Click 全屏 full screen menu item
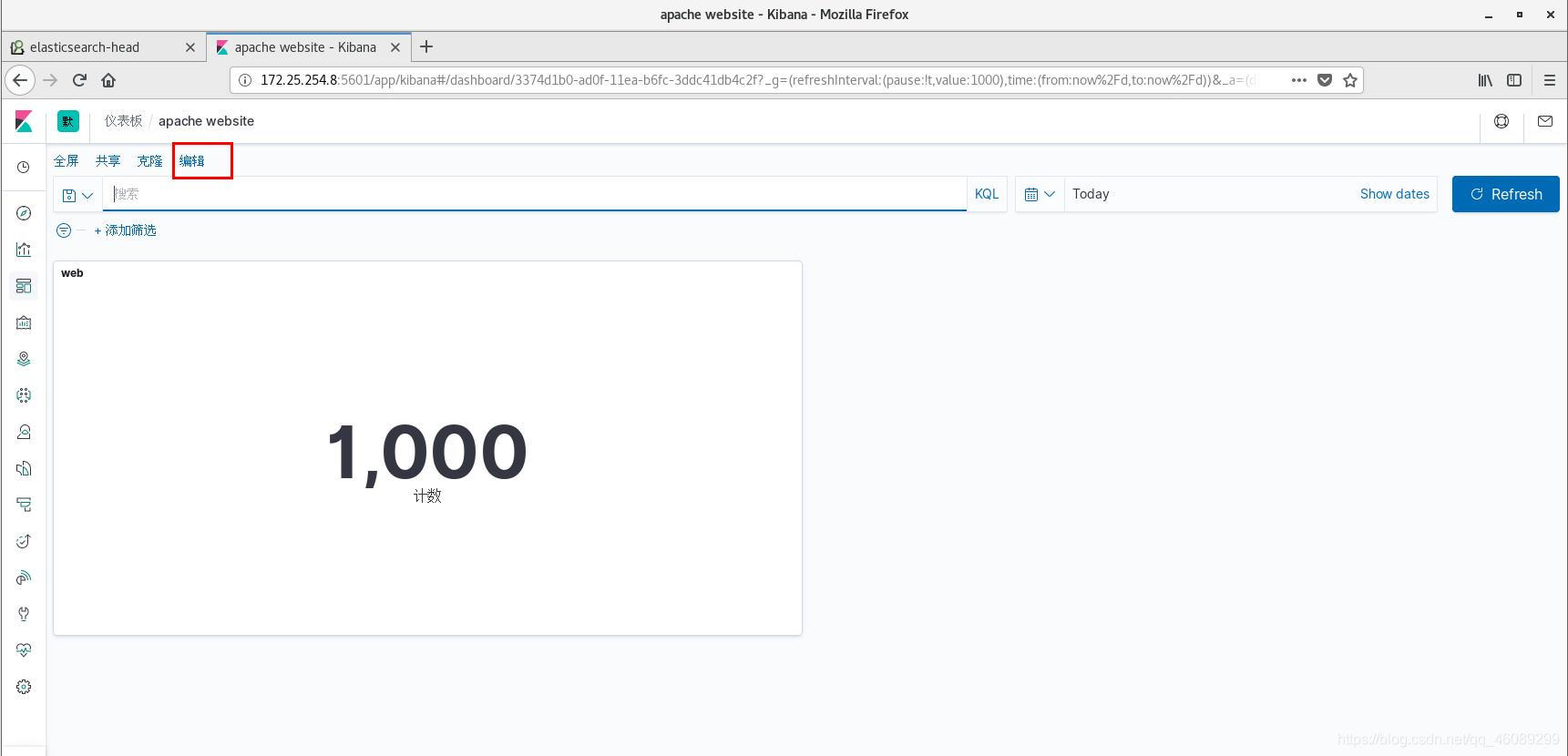This screenshot has height=756, width=1568. click(67, 160)
